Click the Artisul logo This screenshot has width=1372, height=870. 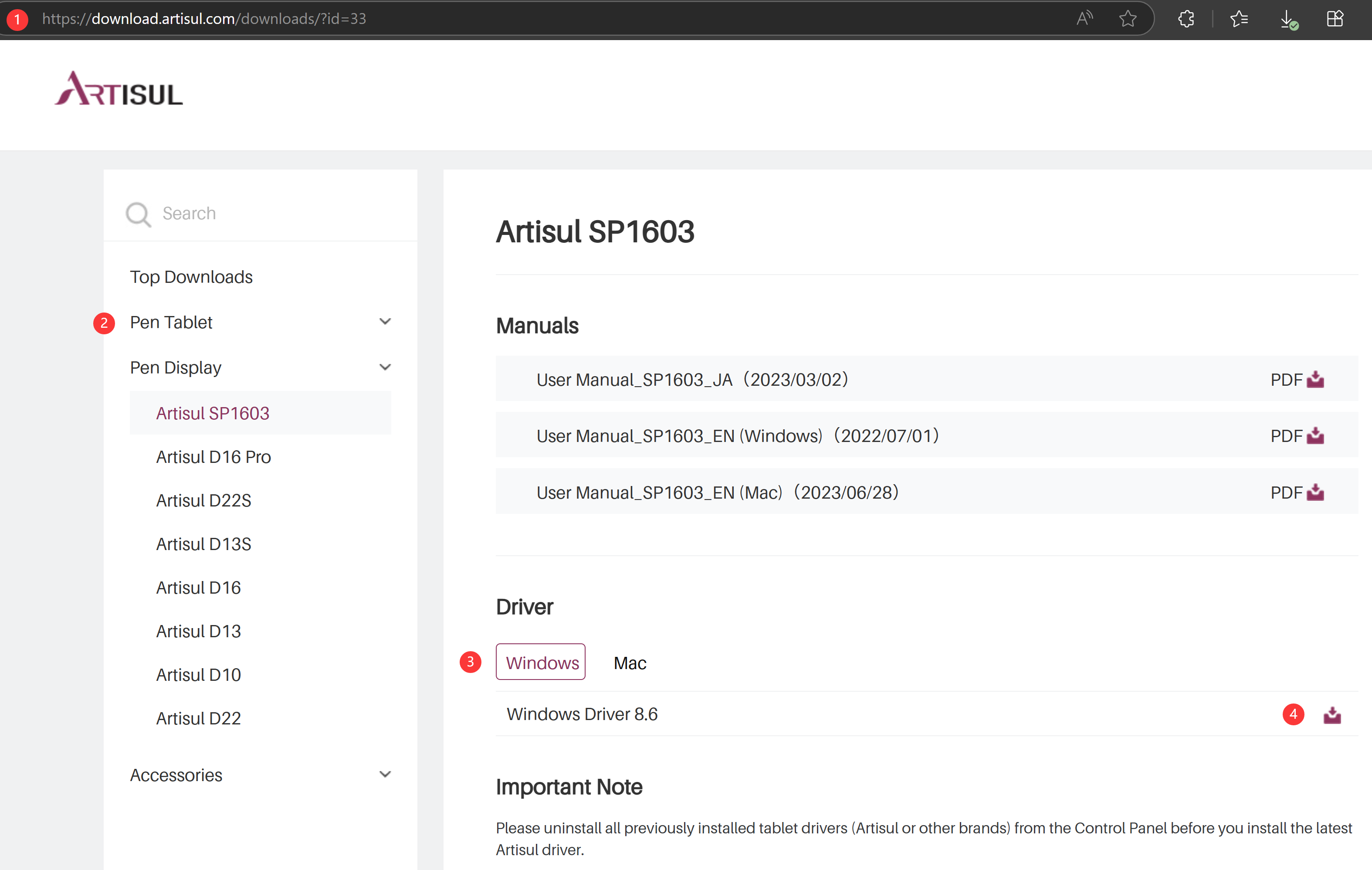pyautogui.click(x=119, y=89)
